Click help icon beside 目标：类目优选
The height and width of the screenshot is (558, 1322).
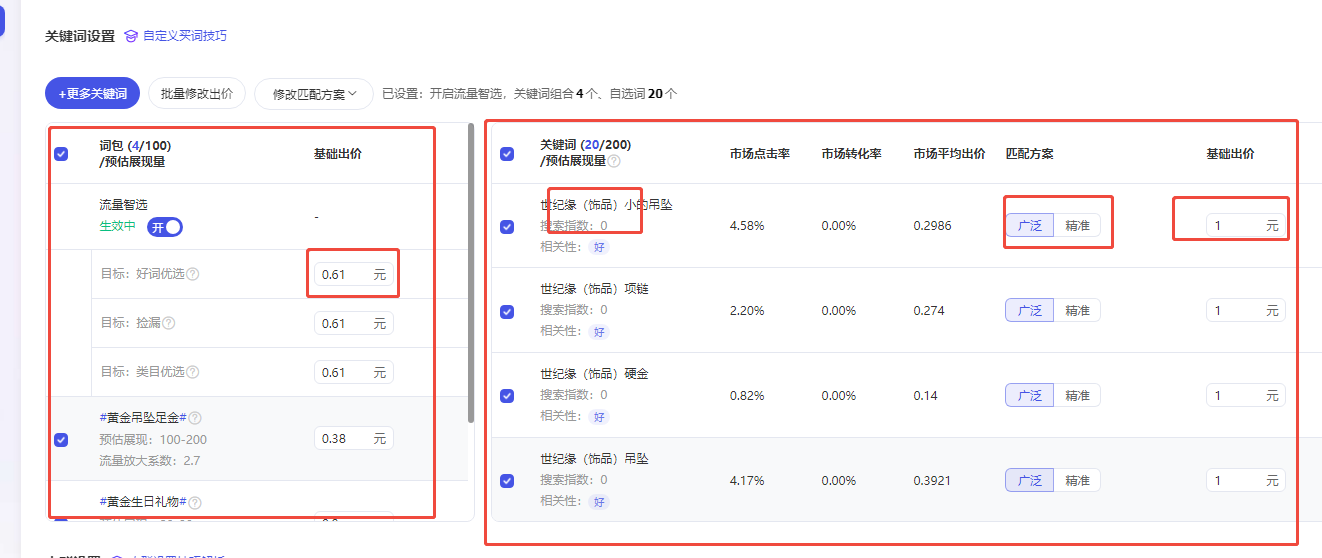(x=193, y=372)
